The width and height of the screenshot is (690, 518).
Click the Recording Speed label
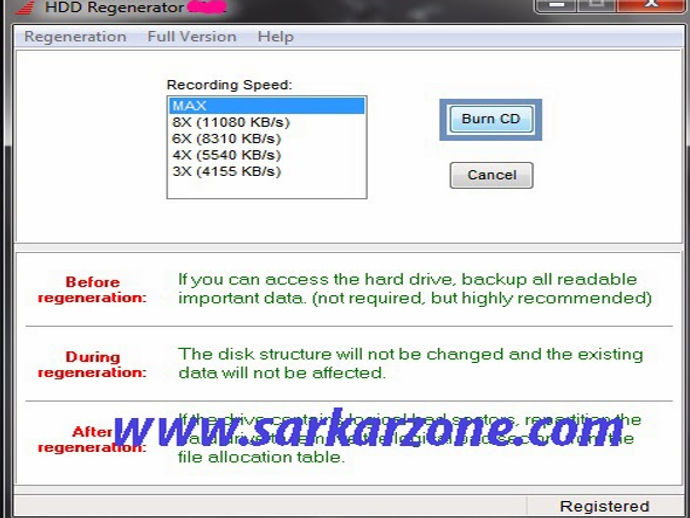point(229,84)
